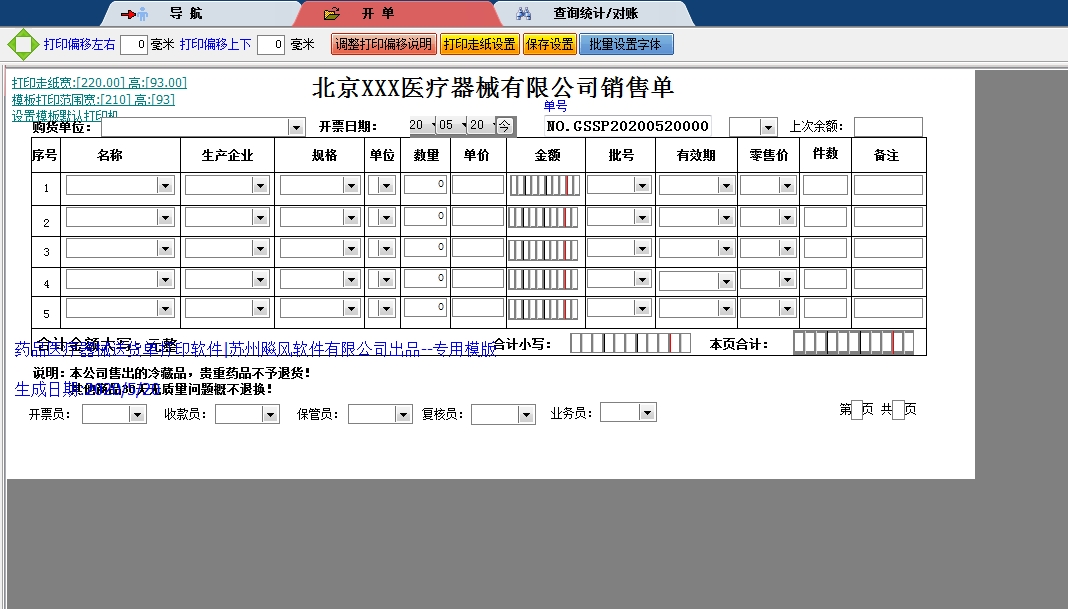The image size is (1068, 609).
Task: Click the 批量设置字体 button
Action: pos(625,44)
